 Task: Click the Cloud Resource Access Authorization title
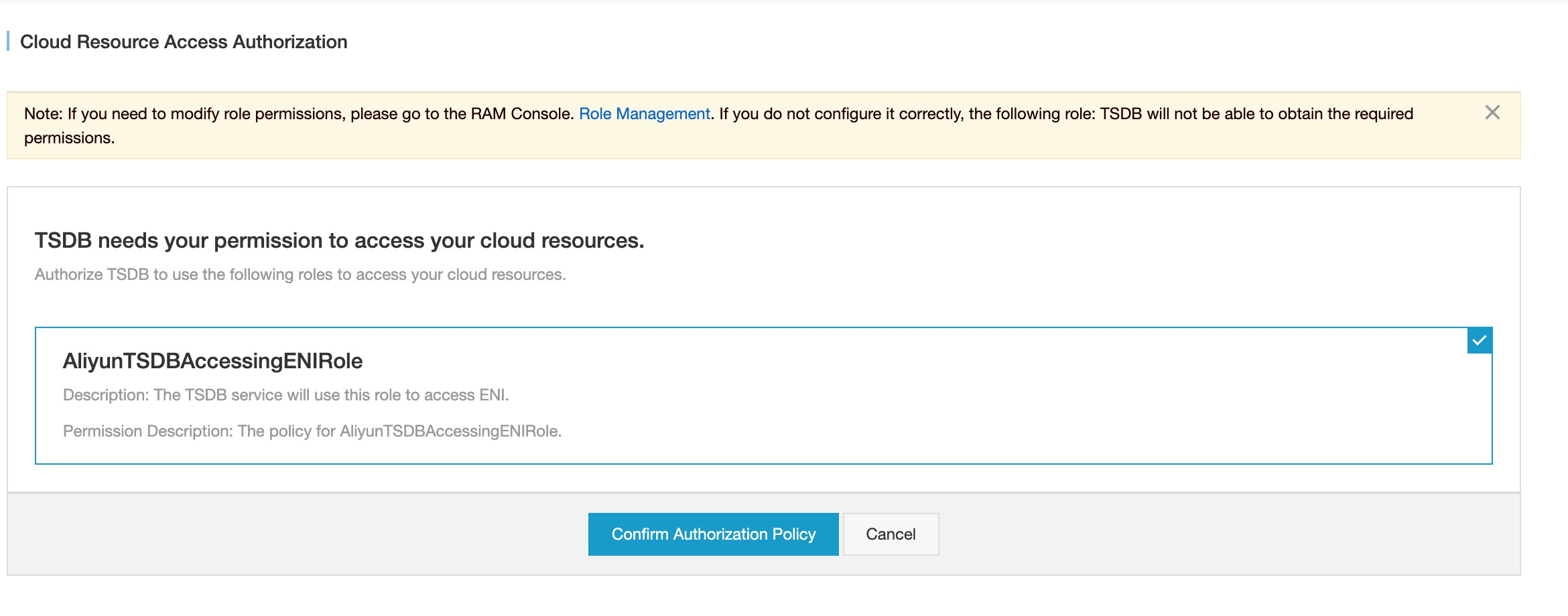pyautogui.click(x=184, y=42)
